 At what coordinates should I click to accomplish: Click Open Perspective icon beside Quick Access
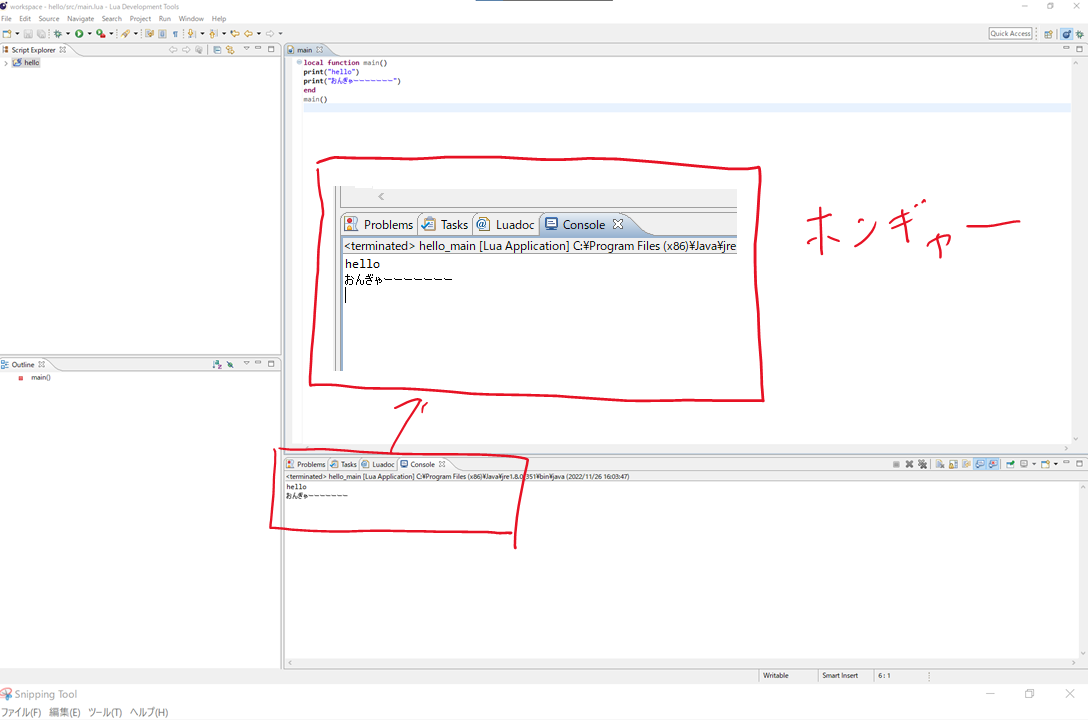coord(1048,33)
